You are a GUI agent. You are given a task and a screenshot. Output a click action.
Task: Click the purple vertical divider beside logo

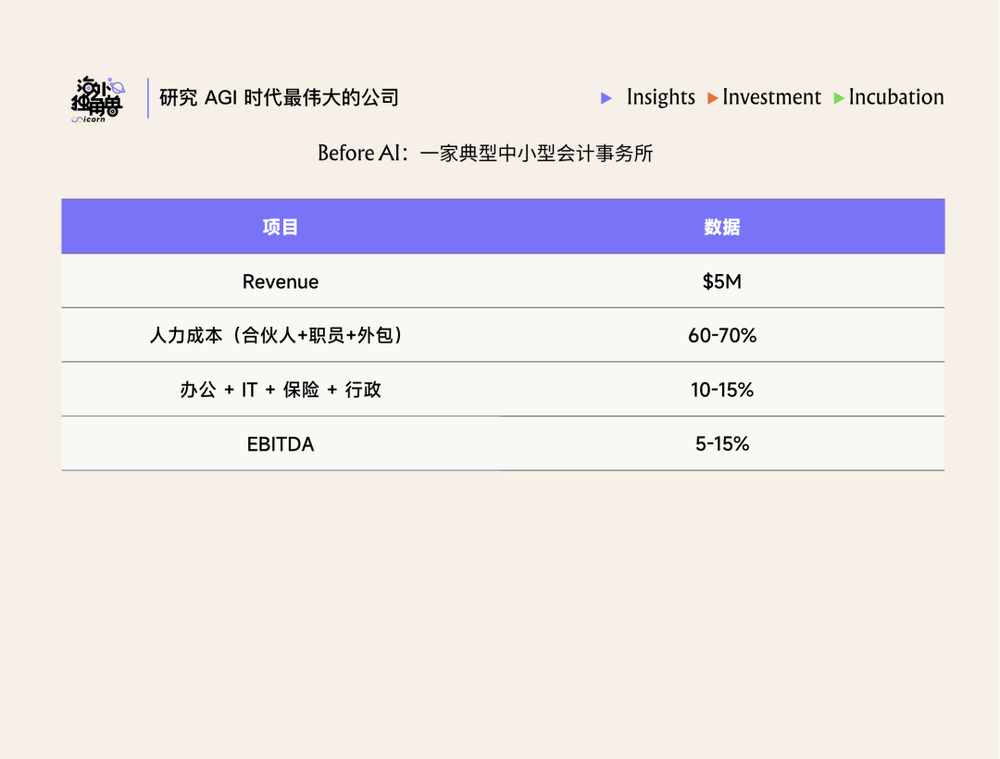click(x=148, y=98)
